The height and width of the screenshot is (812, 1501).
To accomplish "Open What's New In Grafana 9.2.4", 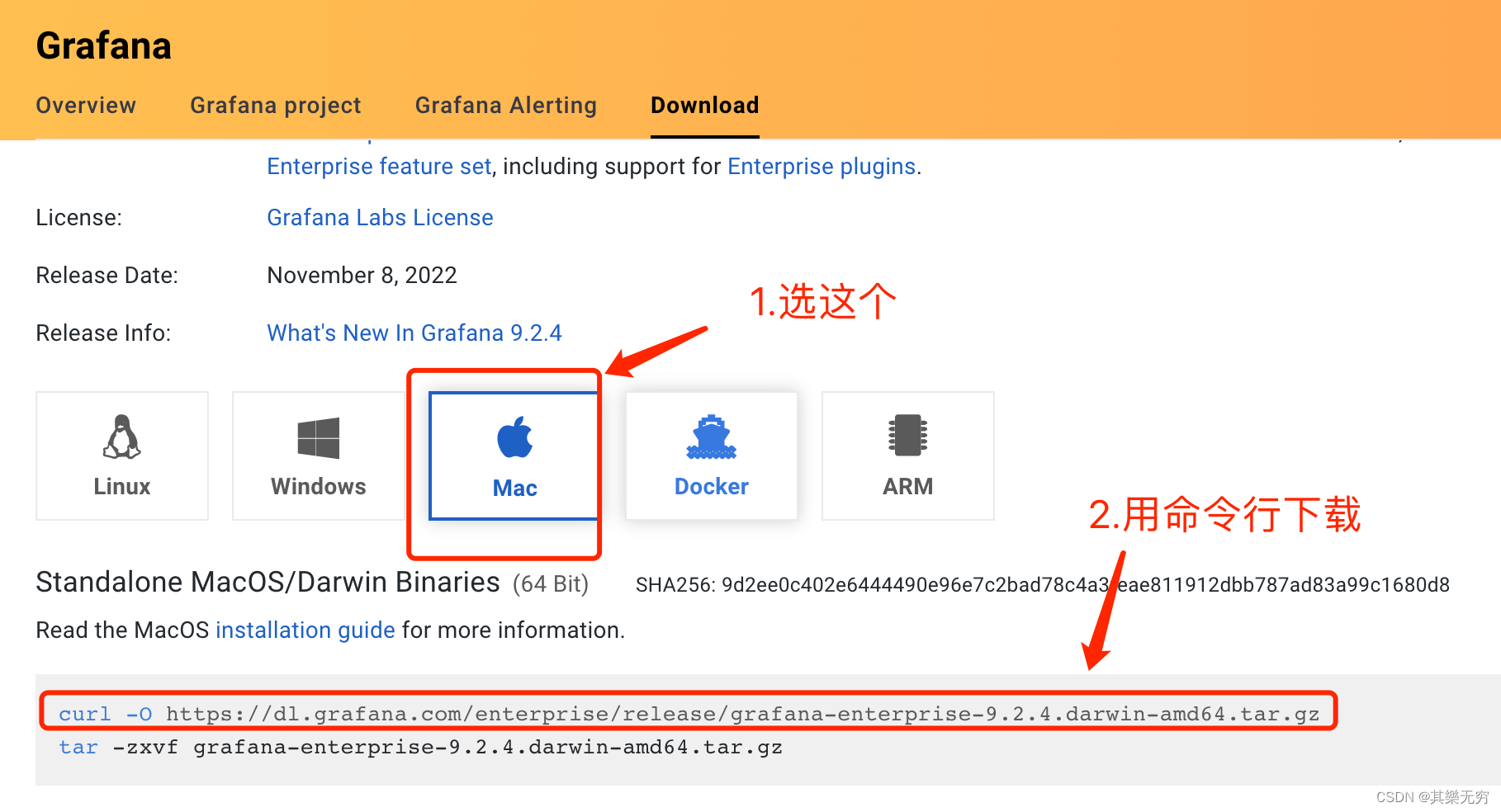I will click(414, 333).
